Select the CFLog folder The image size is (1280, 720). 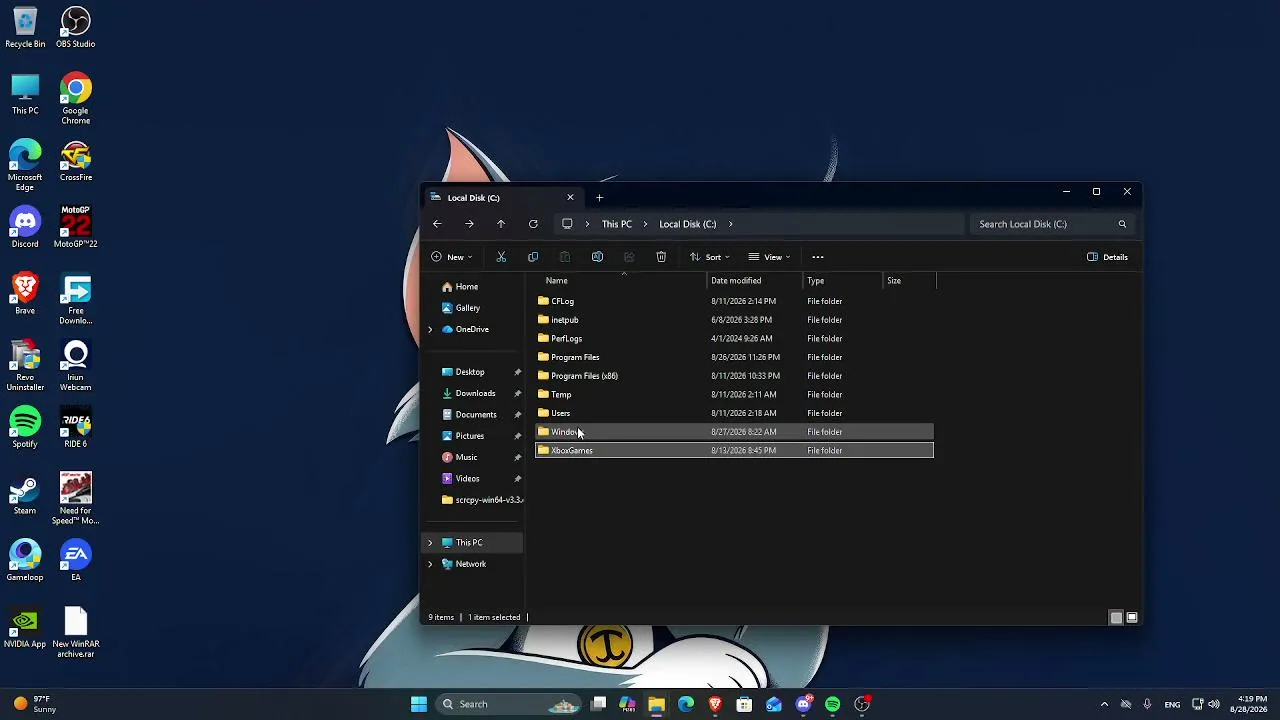point(734,301)
